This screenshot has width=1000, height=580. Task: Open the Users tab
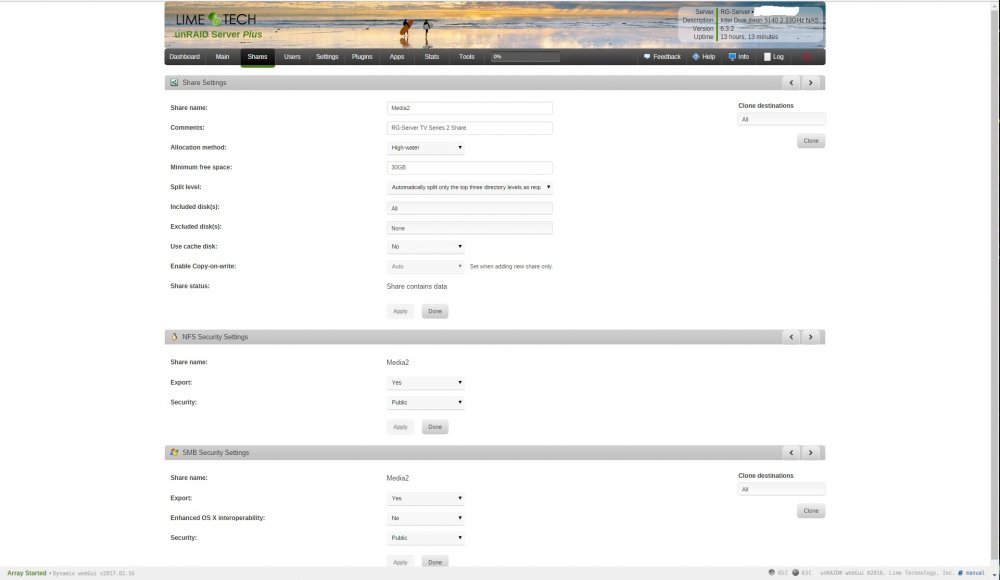coord(292,57)
